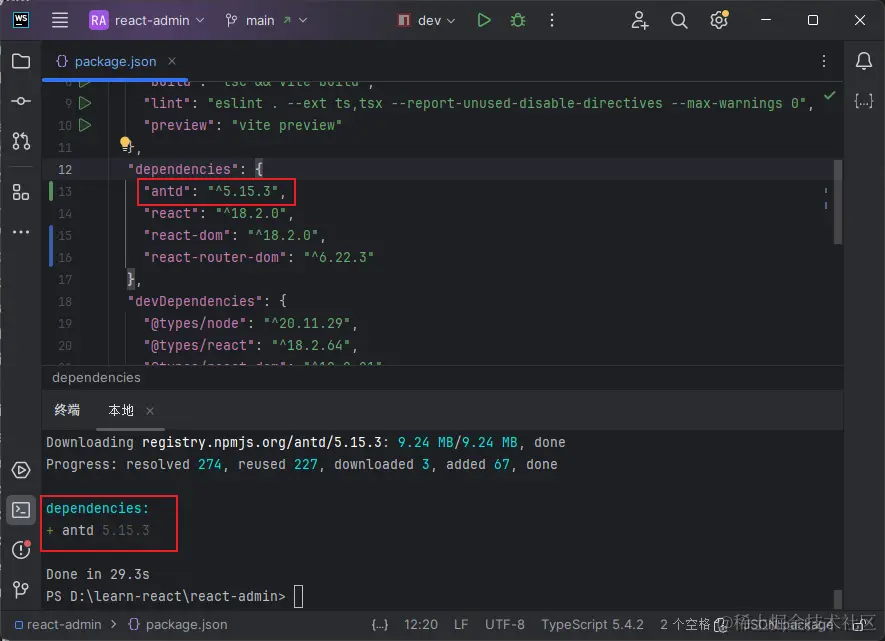Open the Commit tool window
Viewport: 885px width, 641px height.
click(x=21, y=101)
